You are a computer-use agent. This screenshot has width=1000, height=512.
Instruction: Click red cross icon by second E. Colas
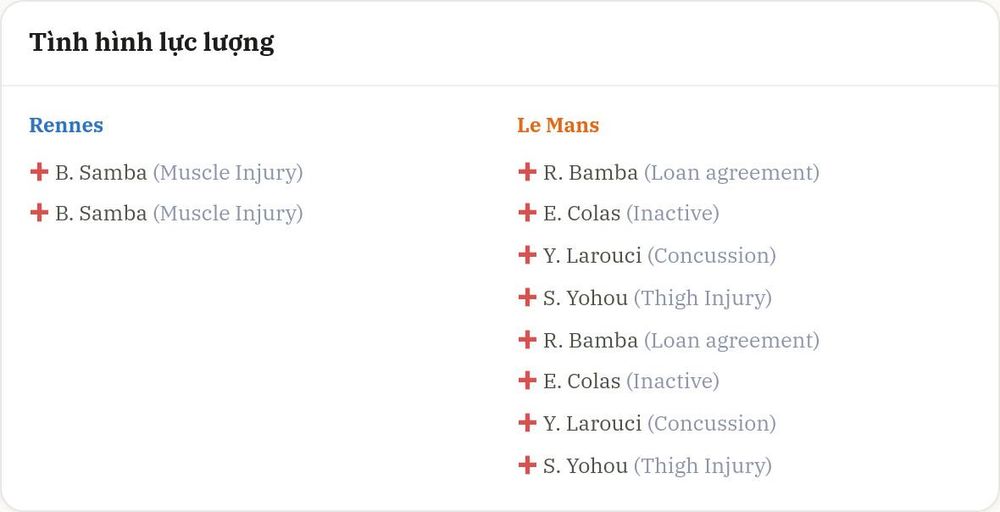[527, 381]
